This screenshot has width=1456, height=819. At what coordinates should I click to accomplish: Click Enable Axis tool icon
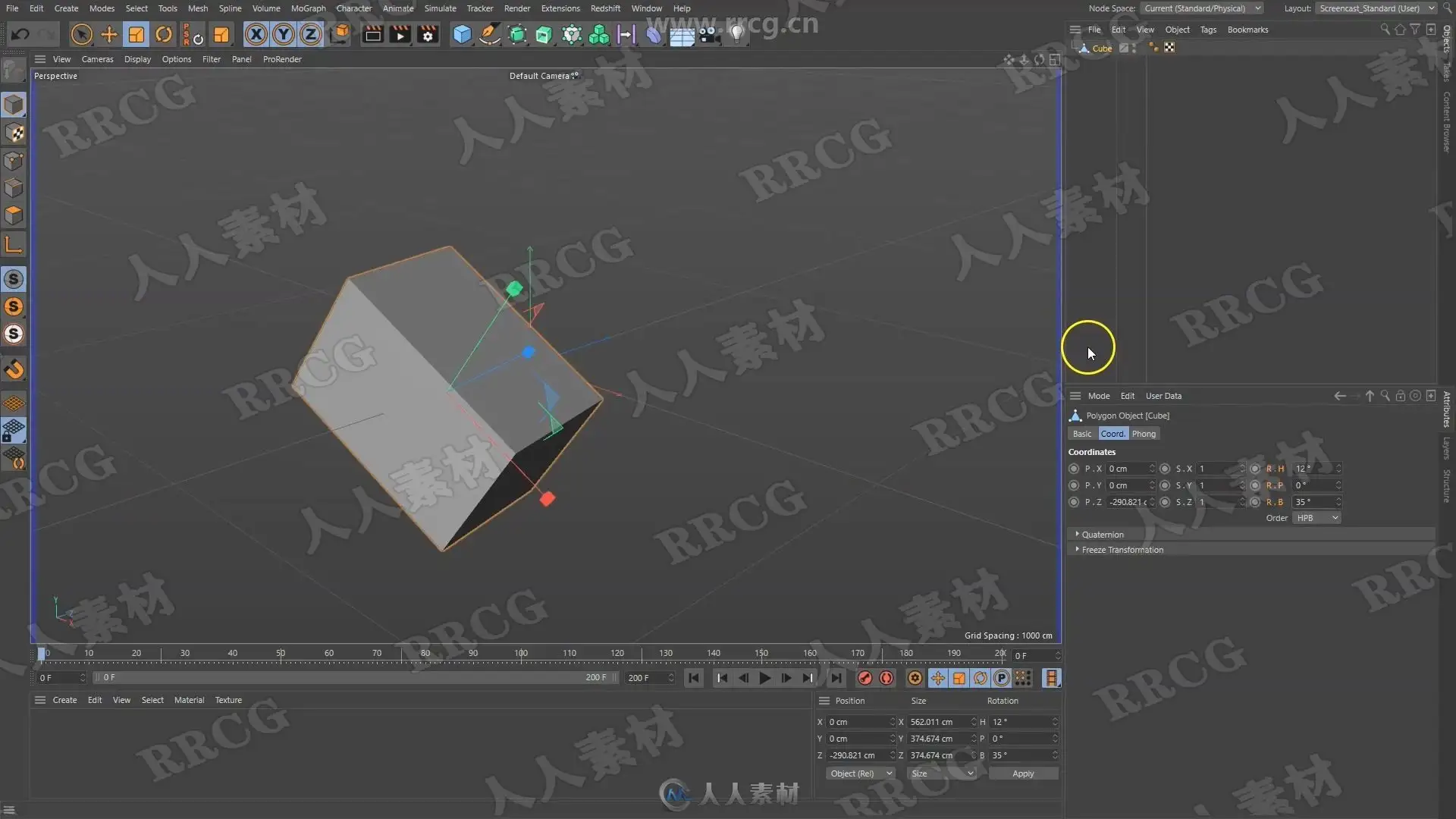(x=14, y=243)
